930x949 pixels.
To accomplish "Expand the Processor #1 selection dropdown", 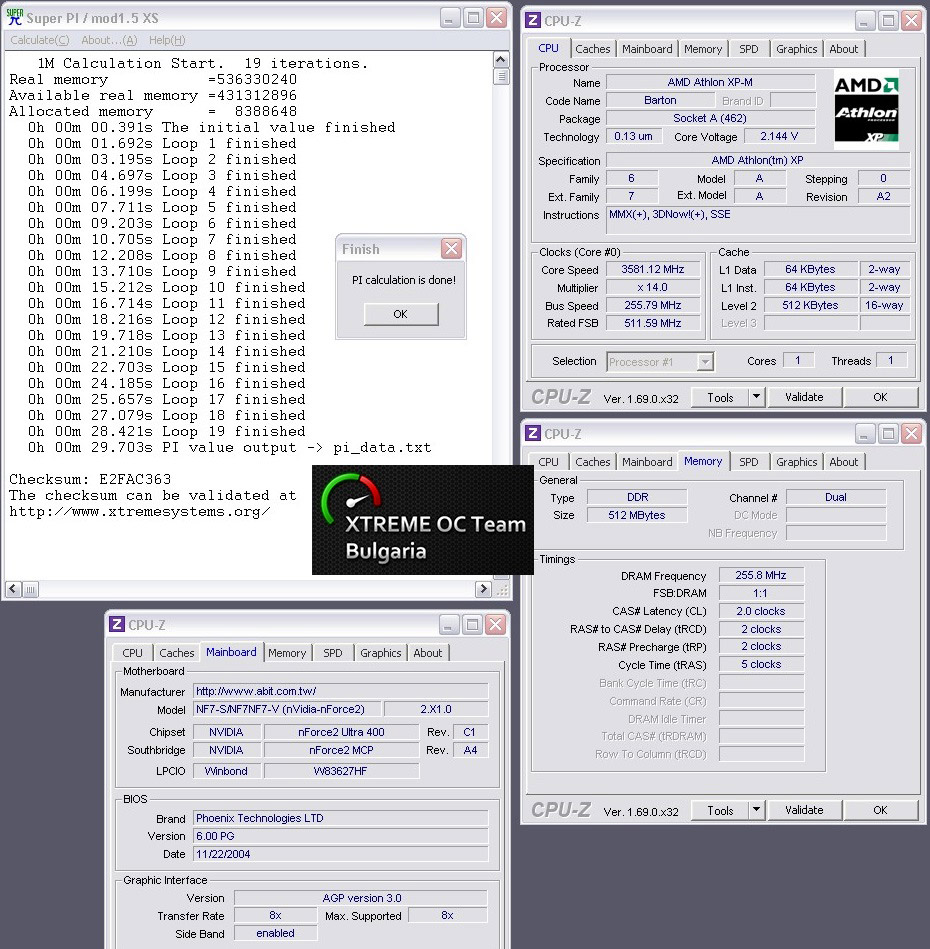I will click(x=705, y=362).
